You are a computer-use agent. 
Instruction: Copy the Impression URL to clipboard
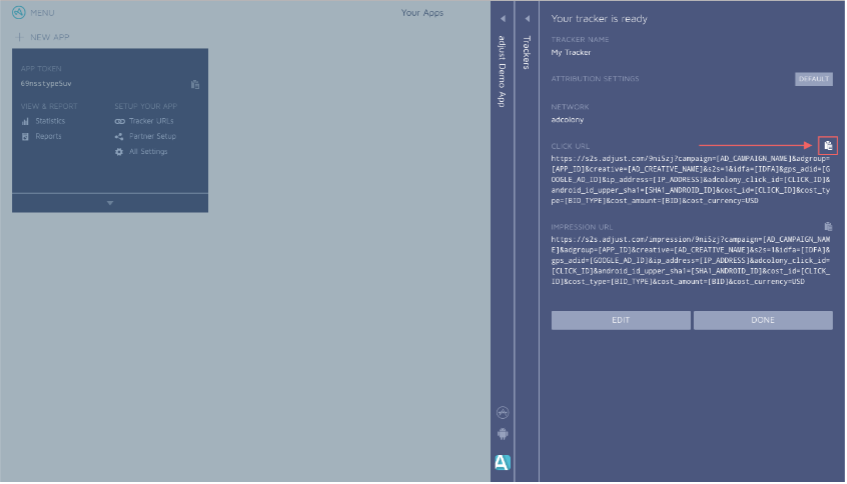[827, 227]
